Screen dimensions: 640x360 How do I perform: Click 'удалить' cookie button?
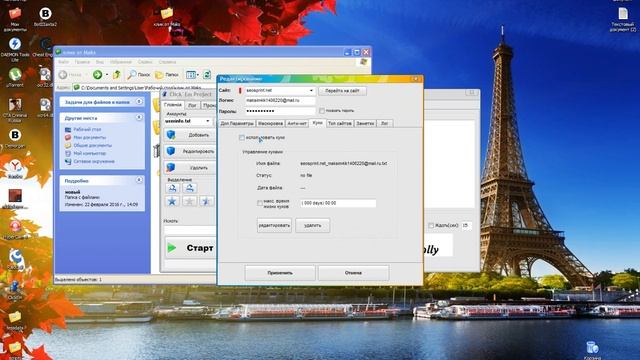click(313, 225)
